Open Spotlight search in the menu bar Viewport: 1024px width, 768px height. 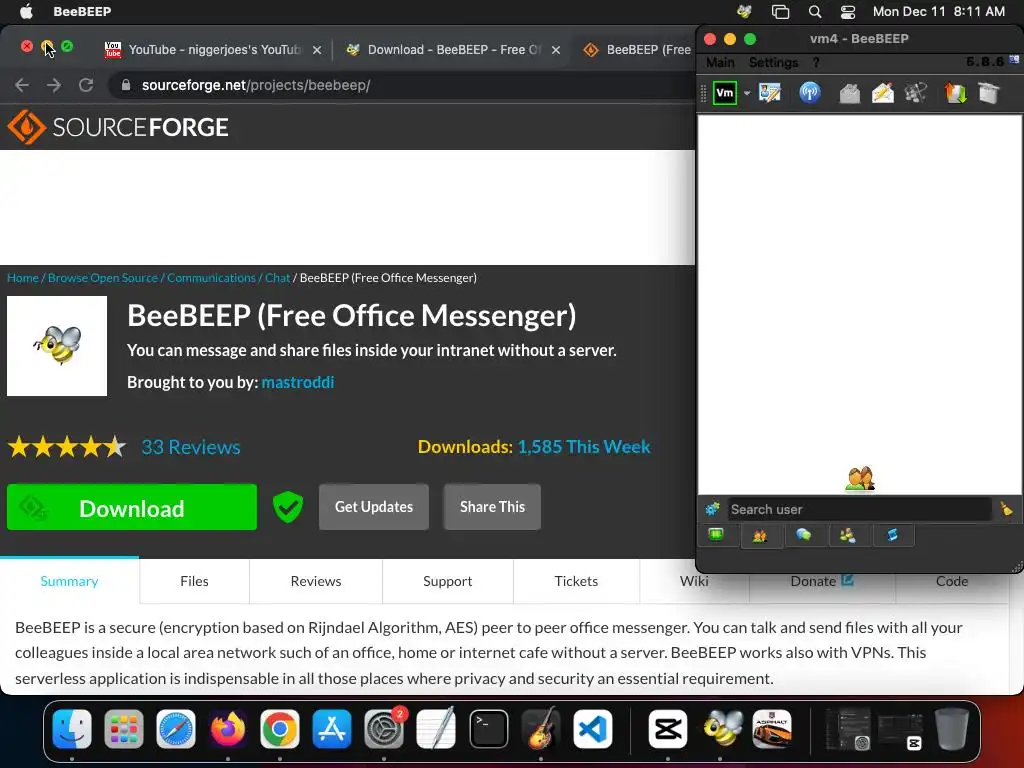point(814,12)
